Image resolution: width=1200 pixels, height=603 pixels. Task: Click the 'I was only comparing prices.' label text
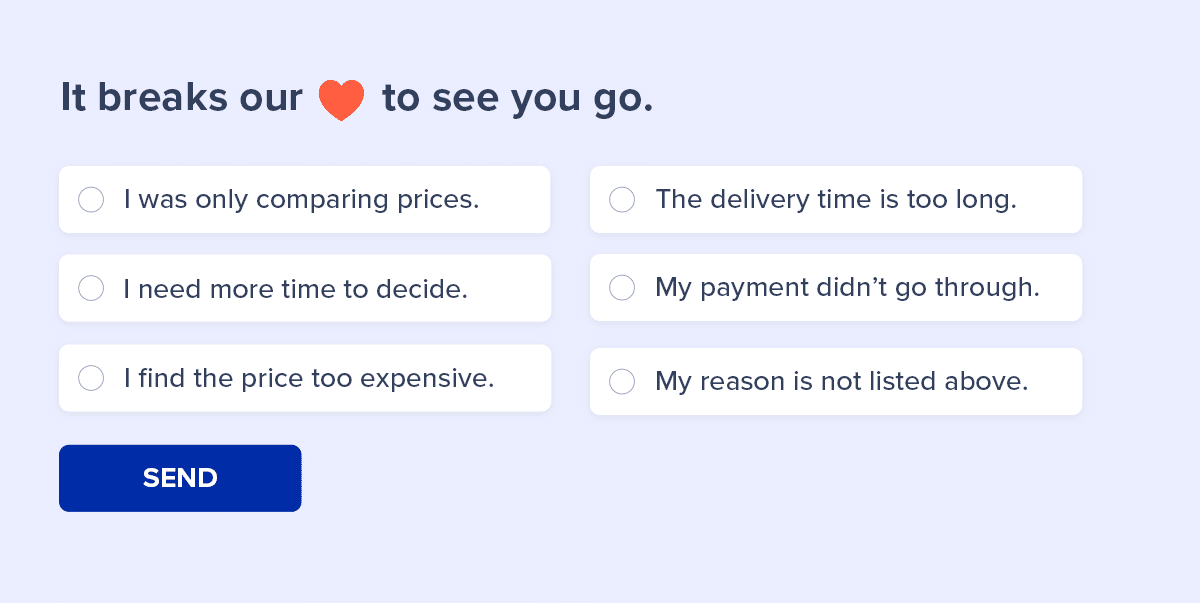click(301, 200)
